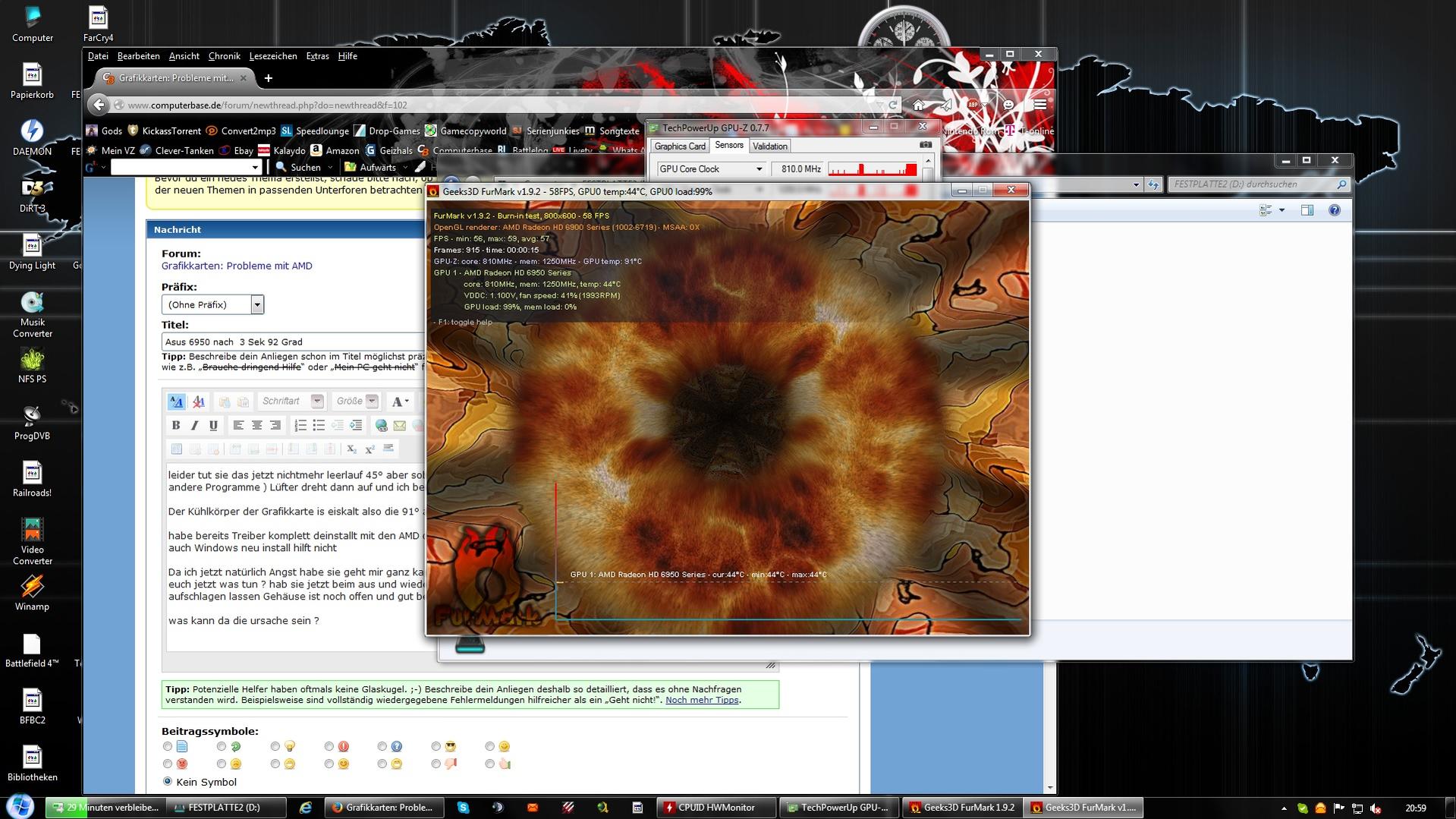Toggle underline formatting in post editor
Screen dimensions: 1456x819
pos(213,426)
